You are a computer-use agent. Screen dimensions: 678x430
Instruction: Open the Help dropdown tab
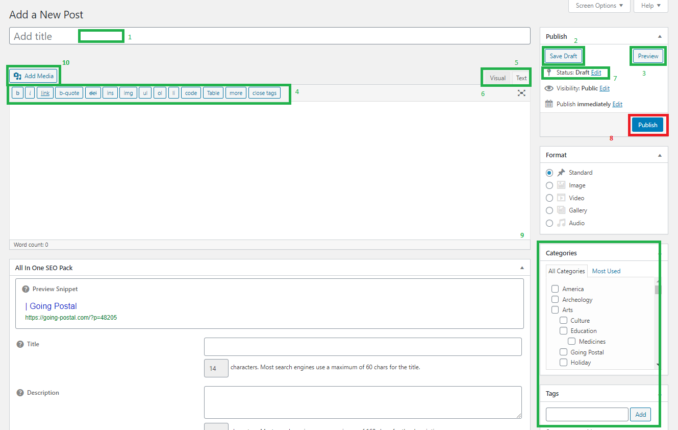(x=651, y=6)
